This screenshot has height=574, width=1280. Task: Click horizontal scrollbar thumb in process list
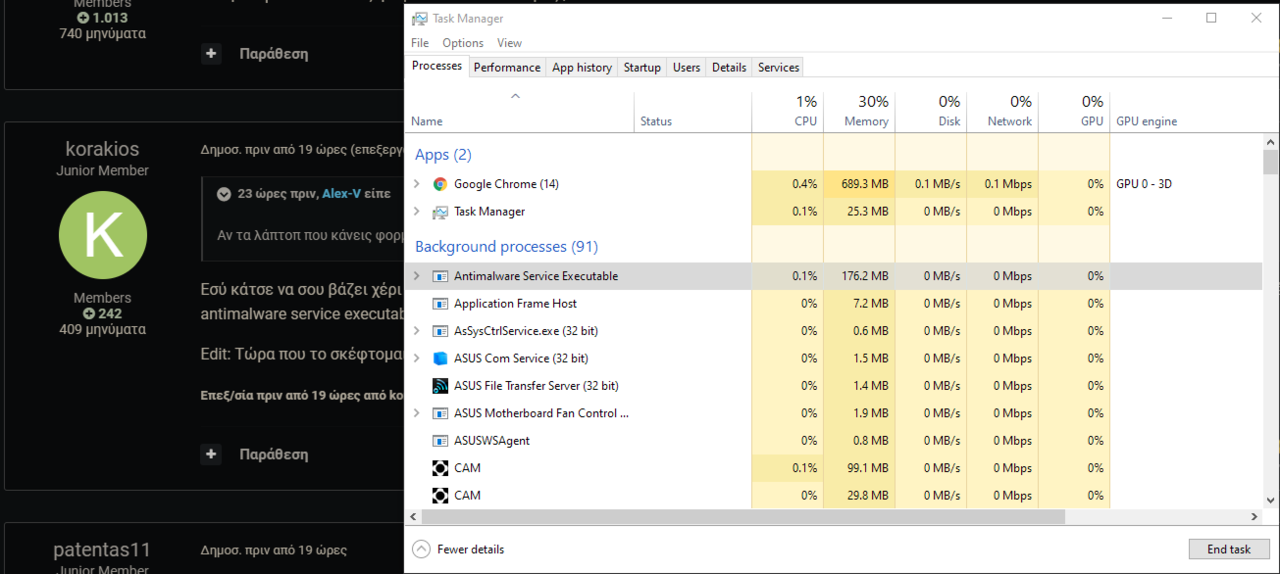point(743,517)
